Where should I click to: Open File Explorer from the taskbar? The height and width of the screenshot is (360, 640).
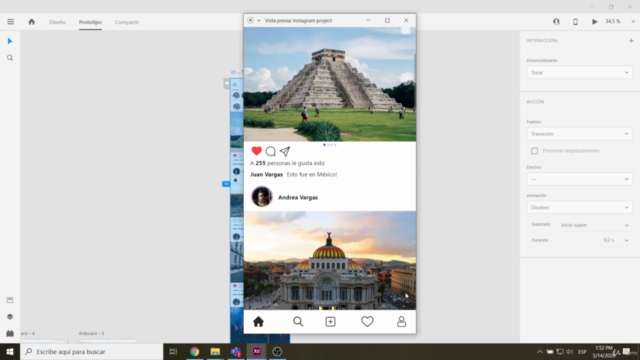215,351
